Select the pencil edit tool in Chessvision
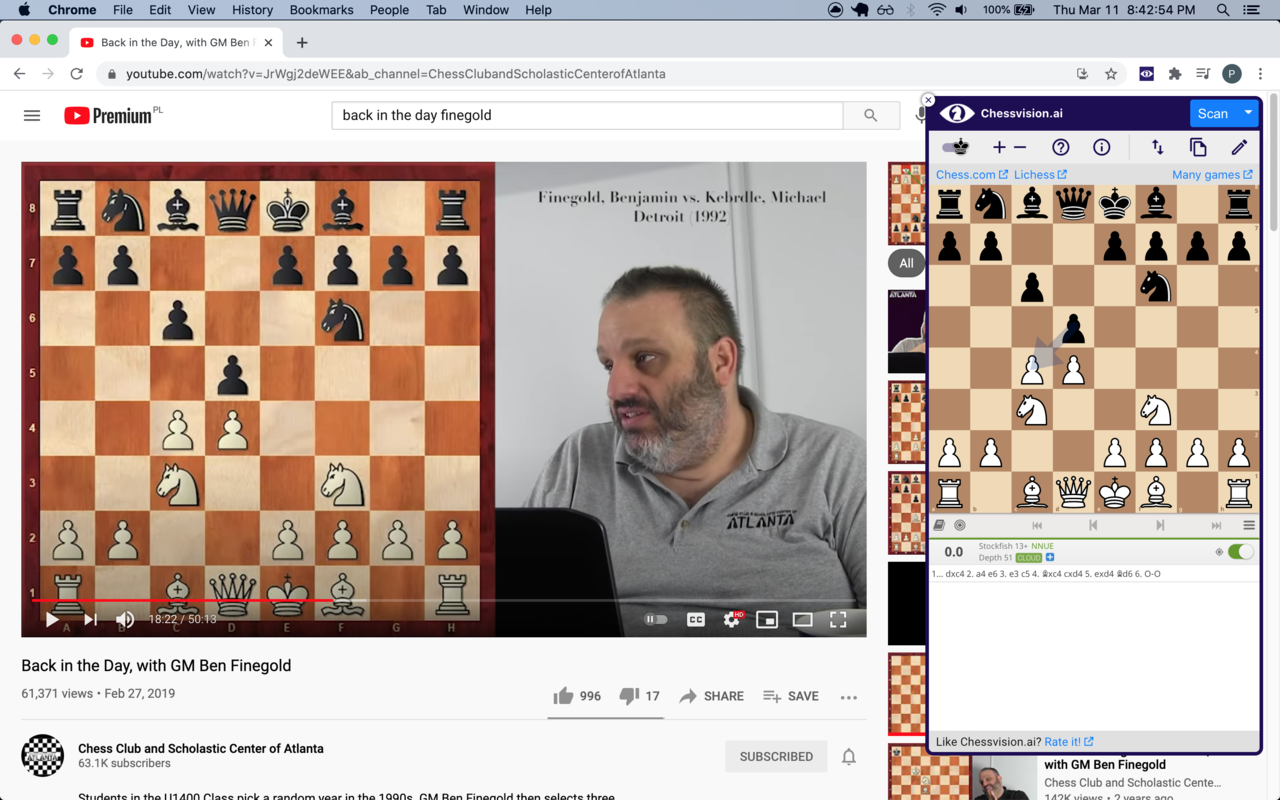1280x800 pixels. point(1239,147)
